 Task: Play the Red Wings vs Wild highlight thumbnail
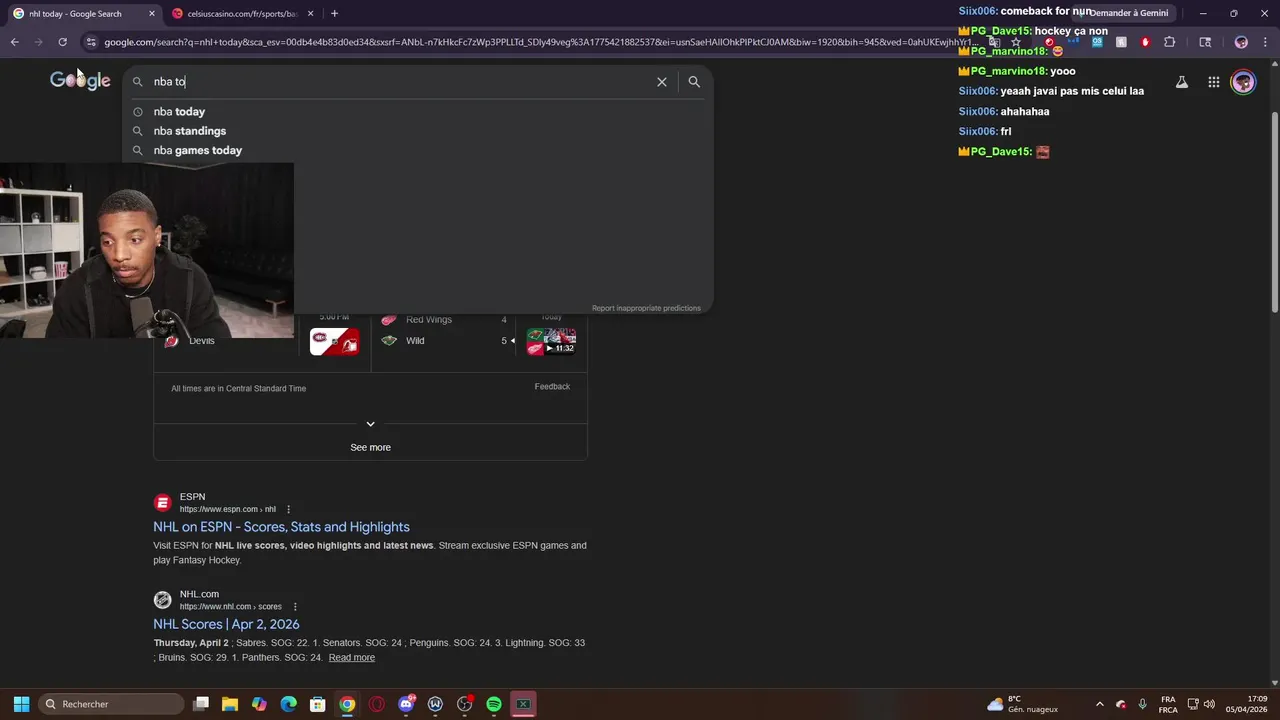point(551,341)
